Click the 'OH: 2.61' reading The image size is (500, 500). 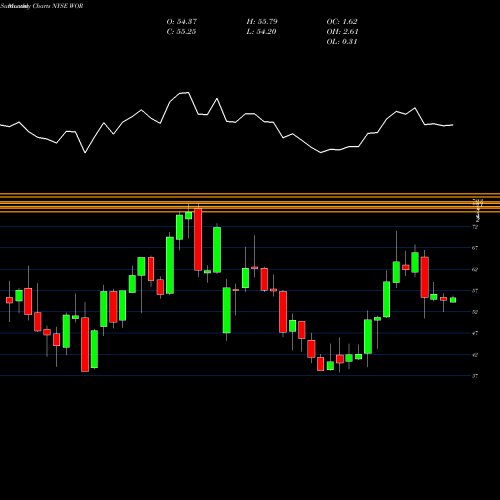[x=342, y=32]
